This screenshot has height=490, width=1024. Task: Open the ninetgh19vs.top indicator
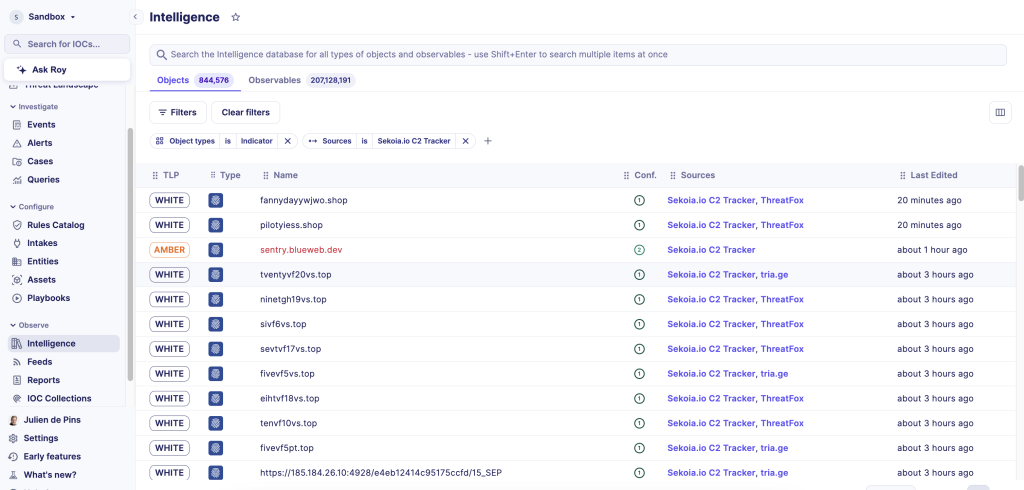coord(293,300)
